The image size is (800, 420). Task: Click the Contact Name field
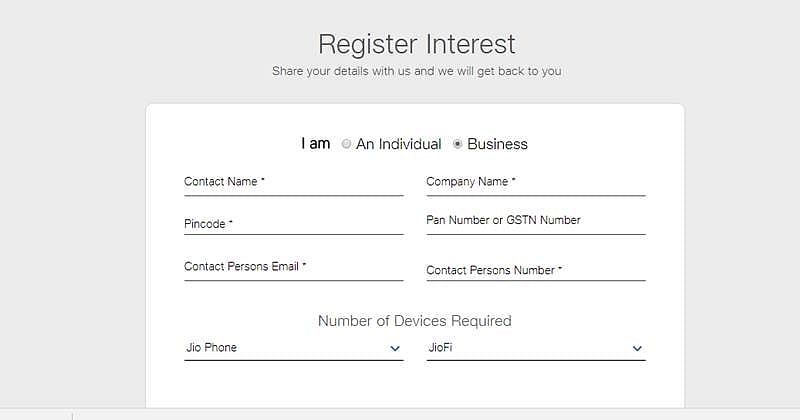[x=293, y=183]
